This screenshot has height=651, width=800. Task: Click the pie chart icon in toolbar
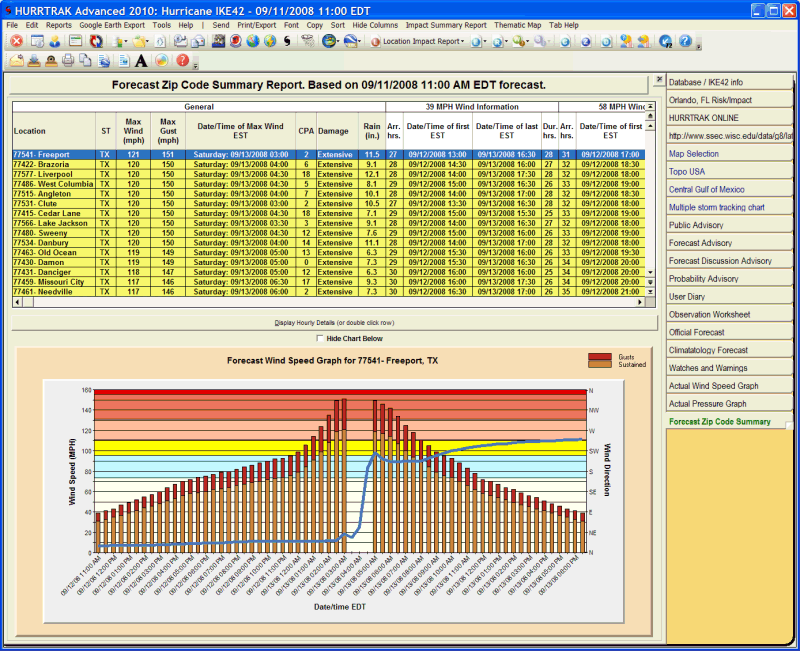click(160, 62)
